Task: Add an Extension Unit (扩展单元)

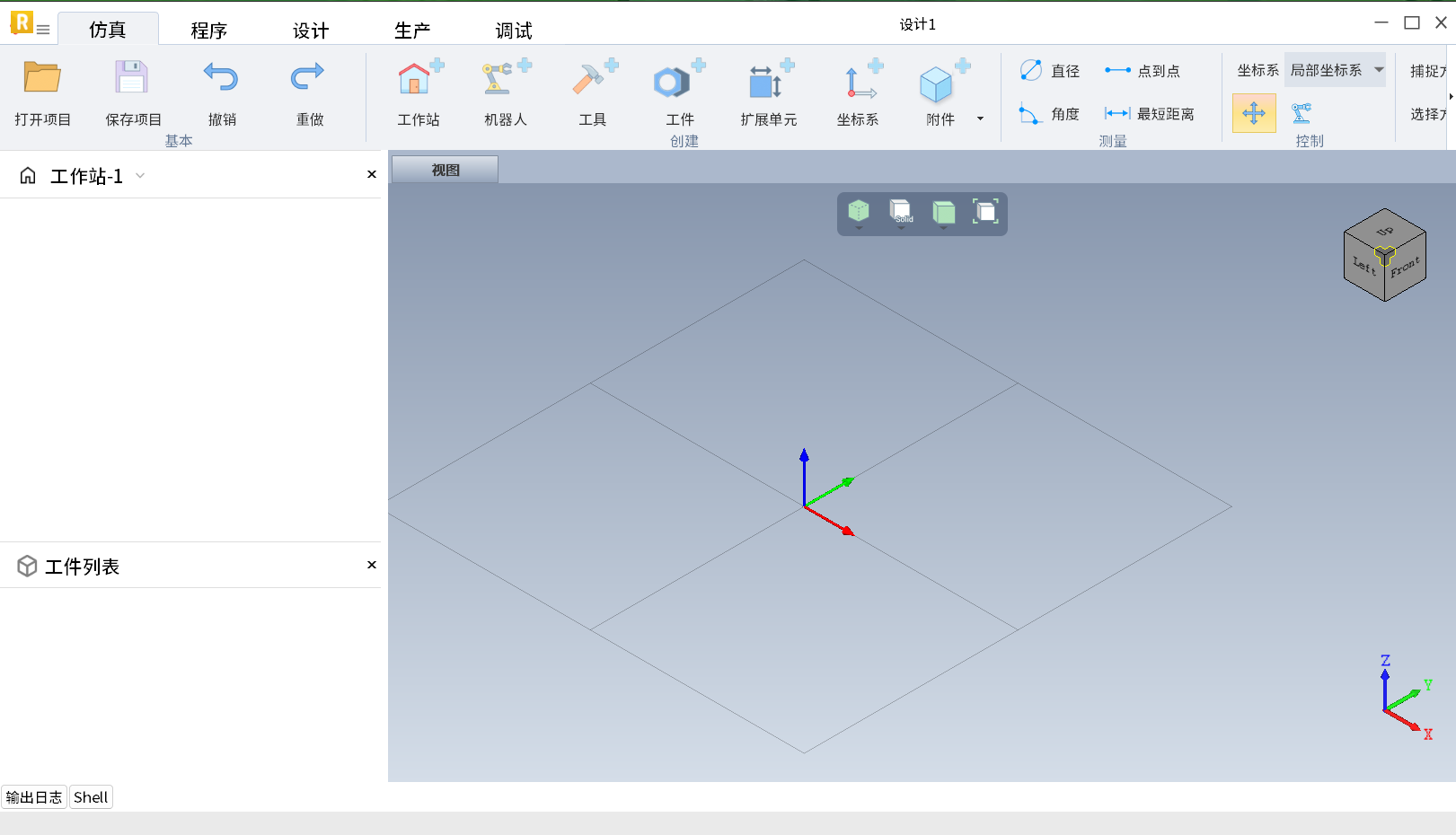Action: (768, 81)
